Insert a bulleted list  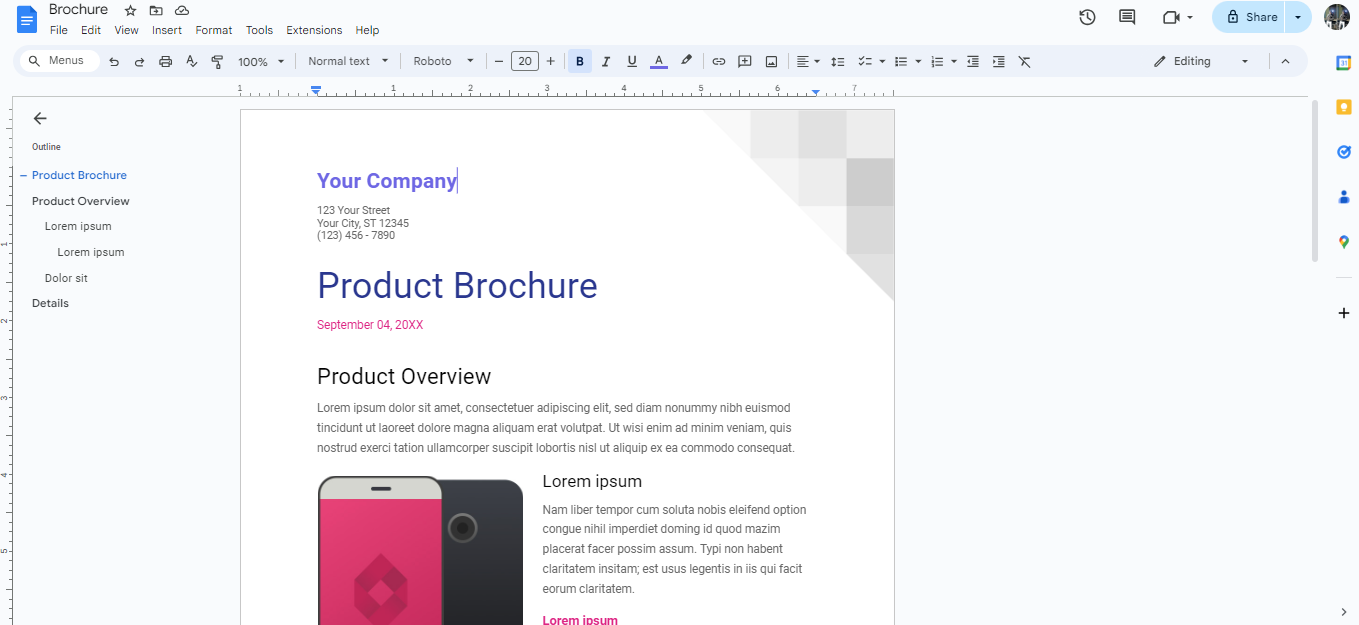pyautogui.click(x=901, y=61)
